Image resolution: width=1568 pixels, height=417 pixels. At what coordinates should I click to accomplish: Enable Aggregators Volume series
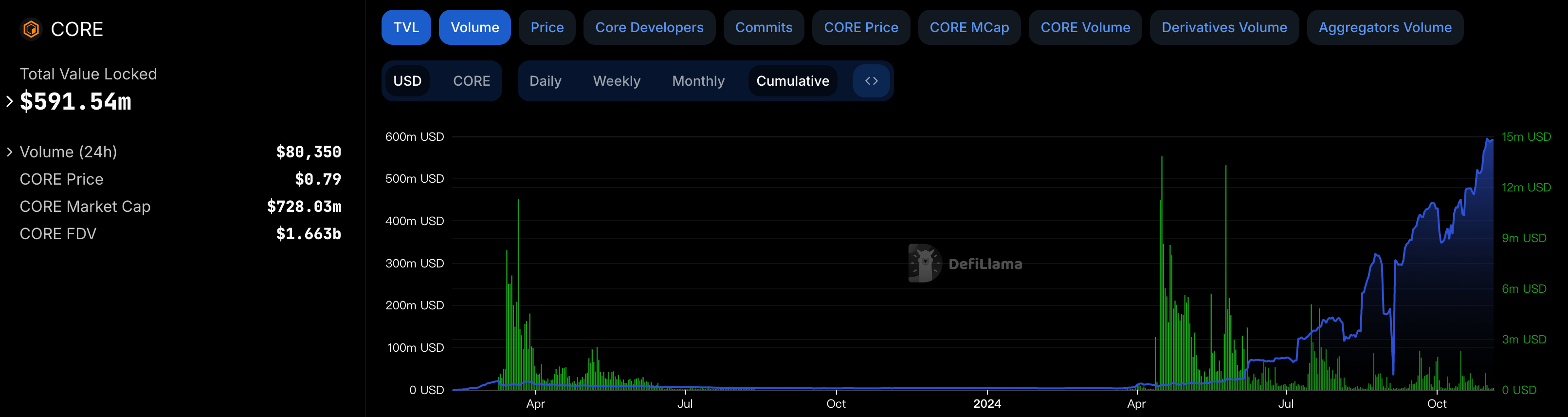coord(1385,27)
